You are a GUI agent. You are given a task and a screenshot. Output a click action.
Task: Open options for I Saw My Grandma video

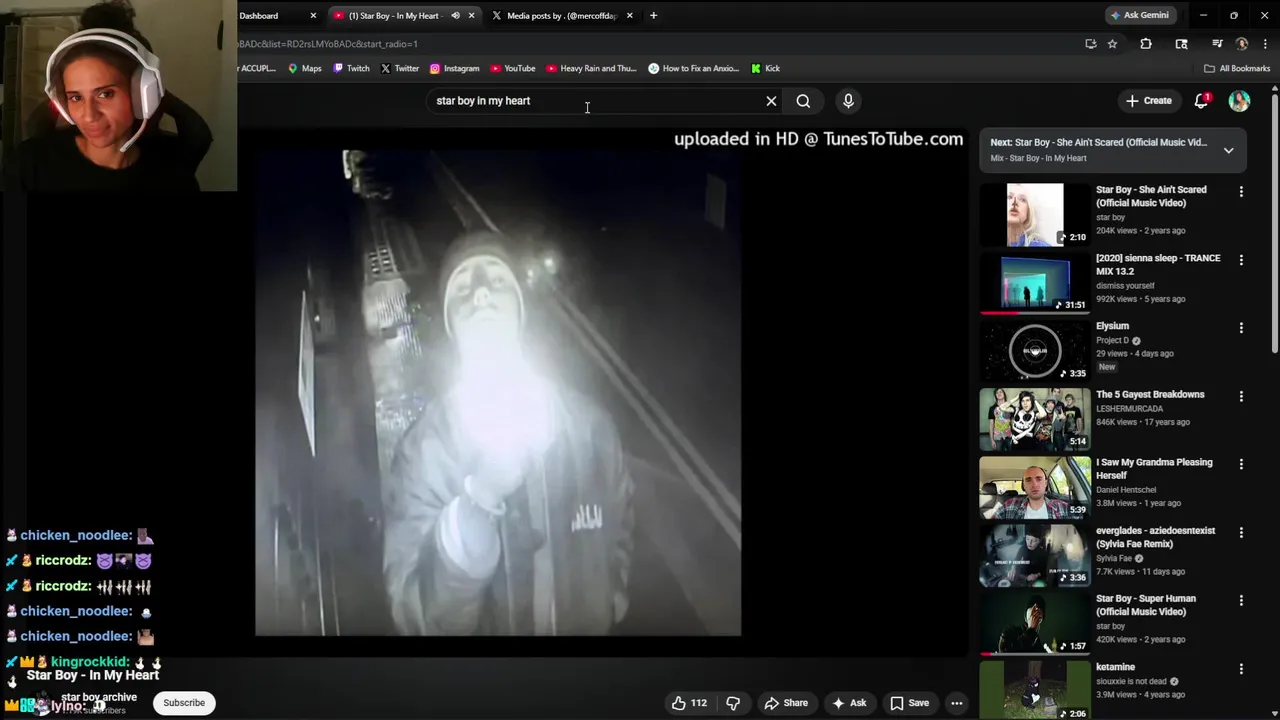click(x=1241, y=464)
